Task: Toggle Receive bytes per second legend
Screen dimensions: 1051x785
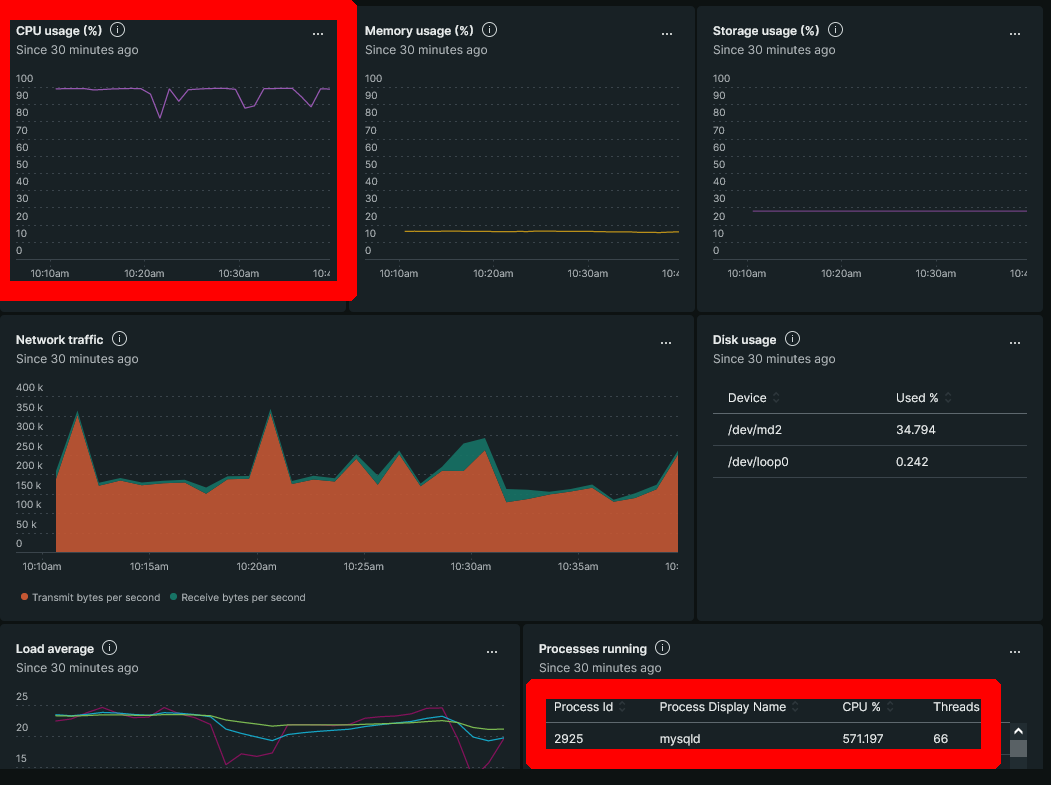Action: (x=238, y=597)
